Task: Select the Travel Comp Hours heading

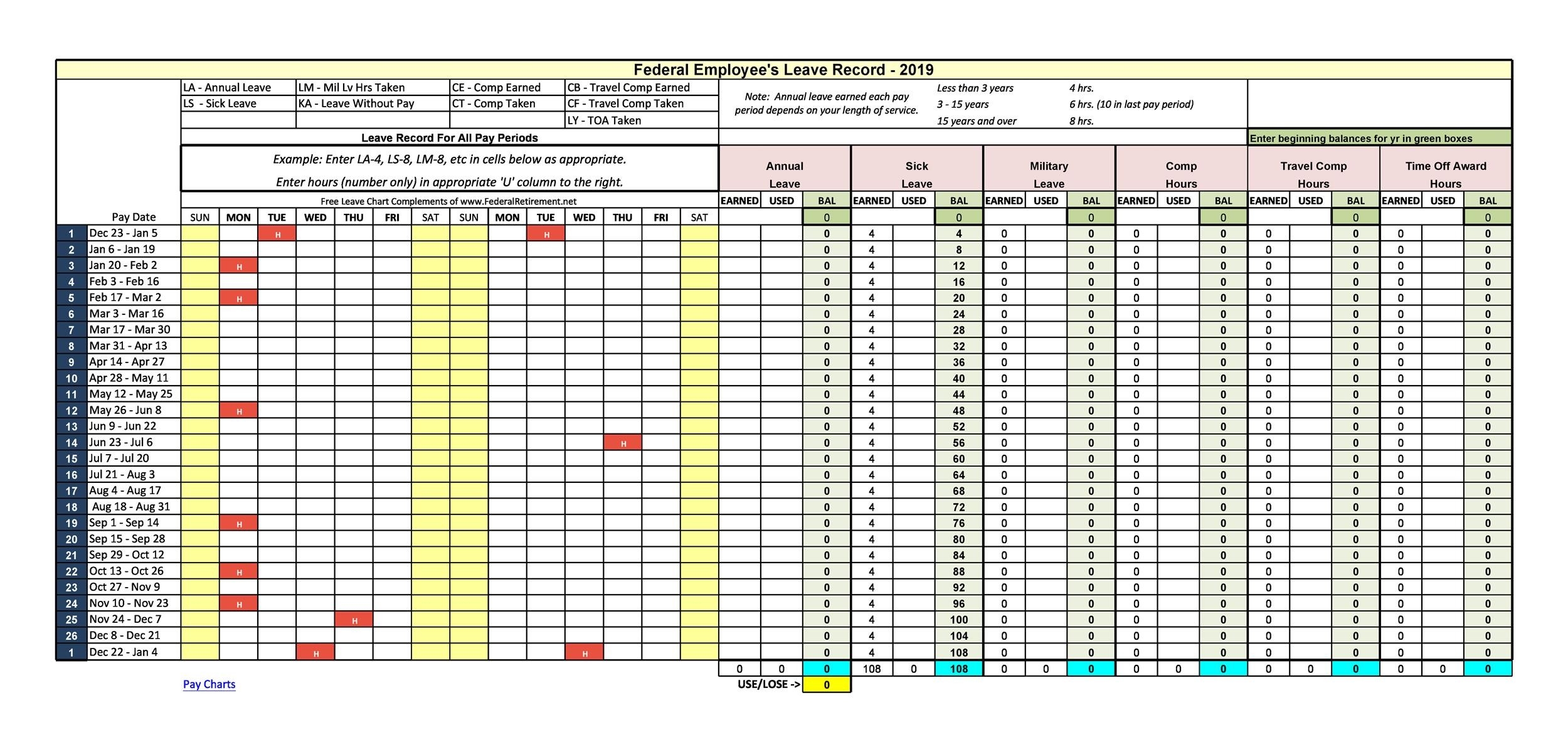Action: coord(1313,174)
